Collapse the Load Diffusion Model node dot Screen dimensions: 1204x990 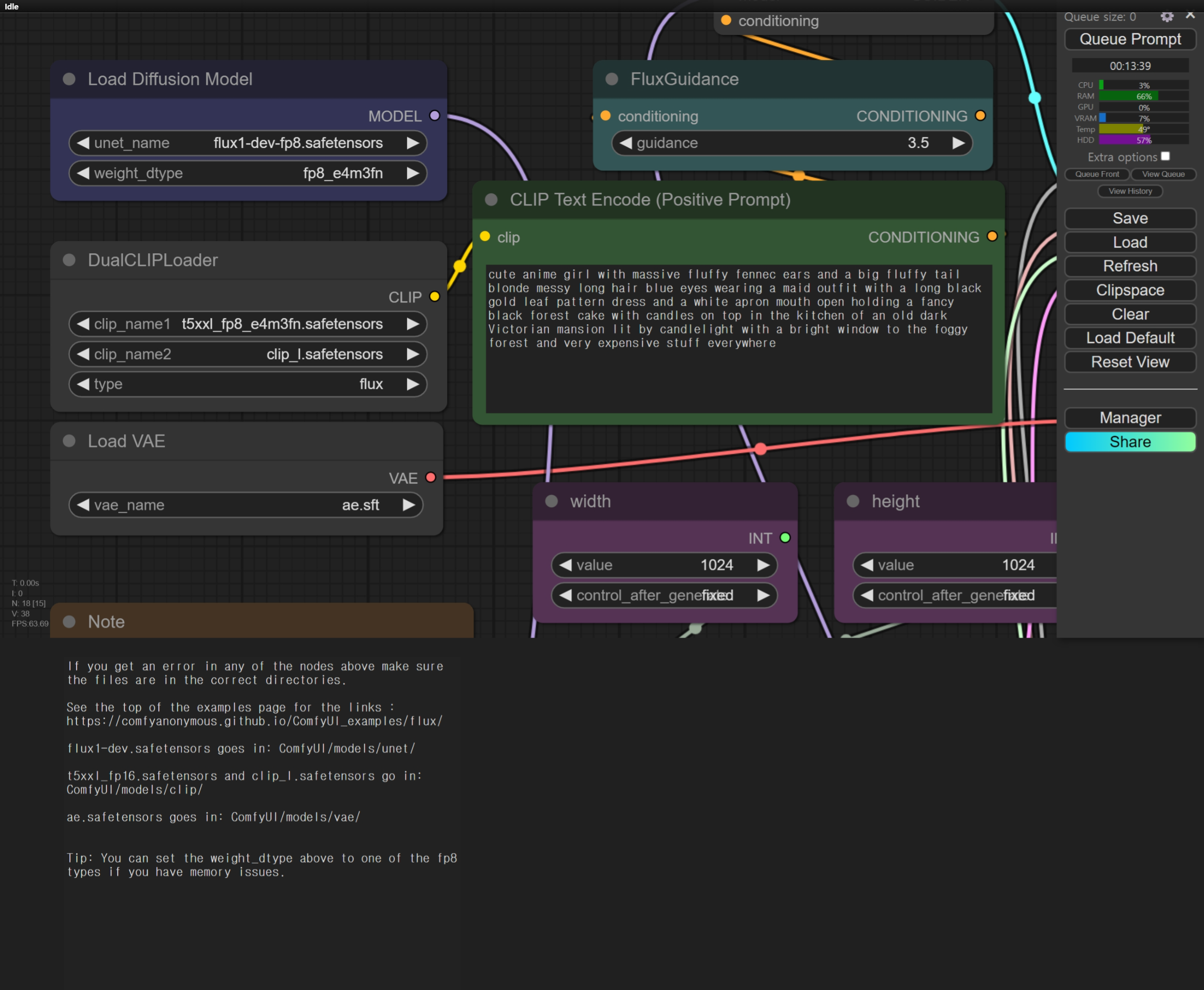[69, 79]
